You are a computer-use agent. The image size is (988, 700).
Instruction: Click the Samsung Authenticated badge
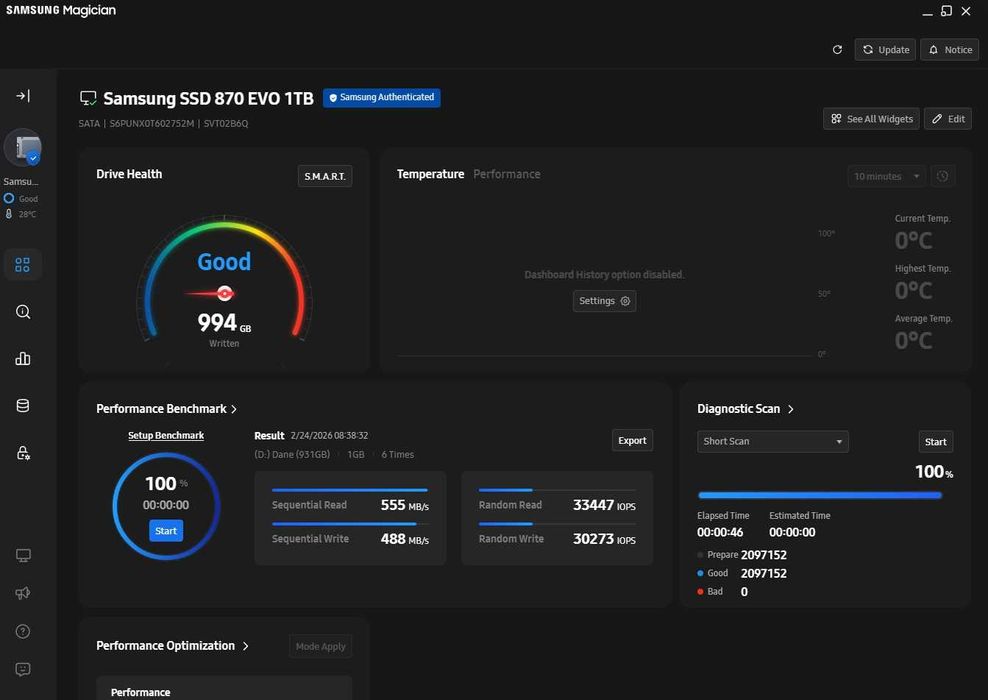381,98
